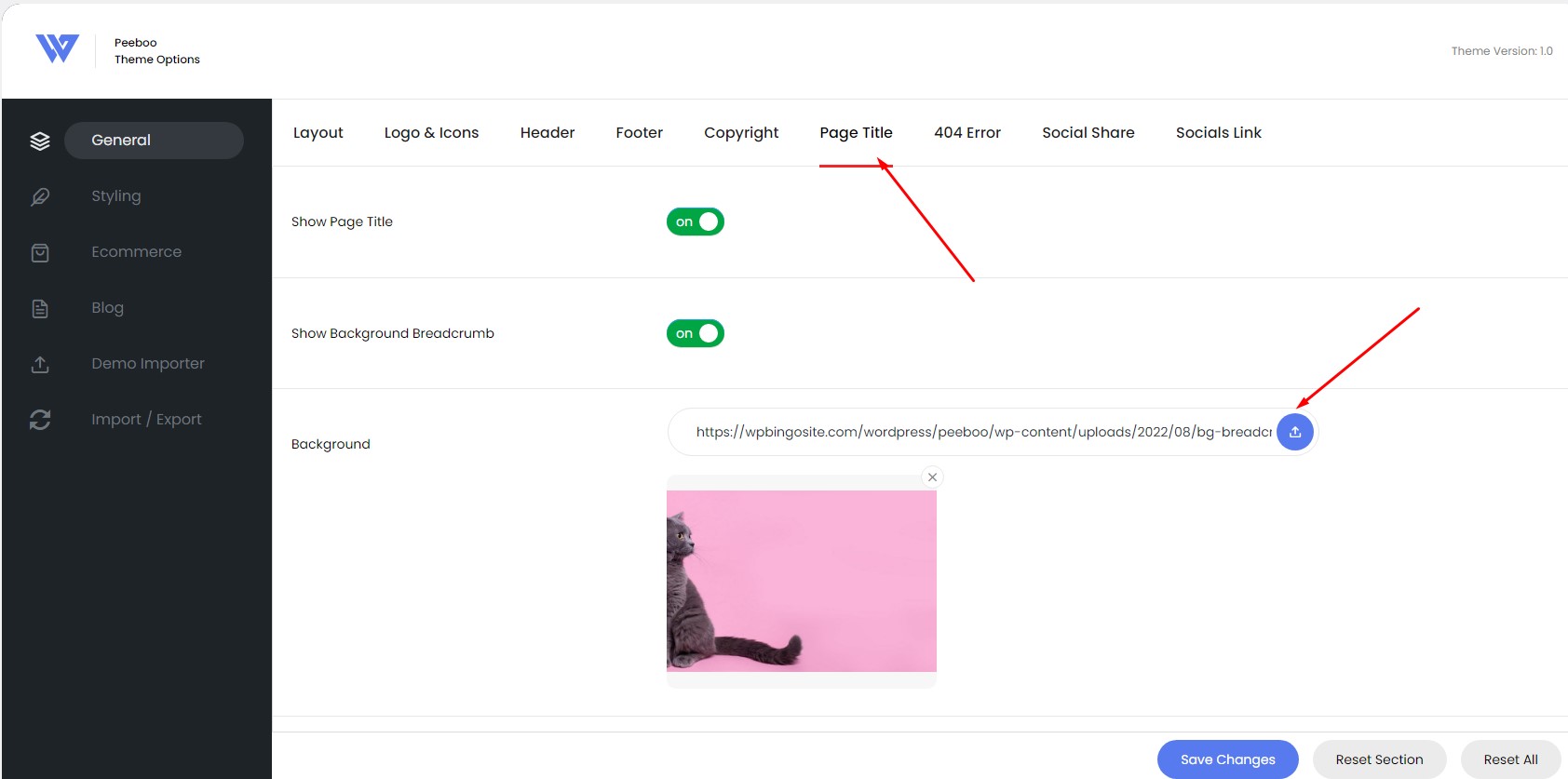
Task: Toggle off Show Page Title switch
Action: click(696, 222)
